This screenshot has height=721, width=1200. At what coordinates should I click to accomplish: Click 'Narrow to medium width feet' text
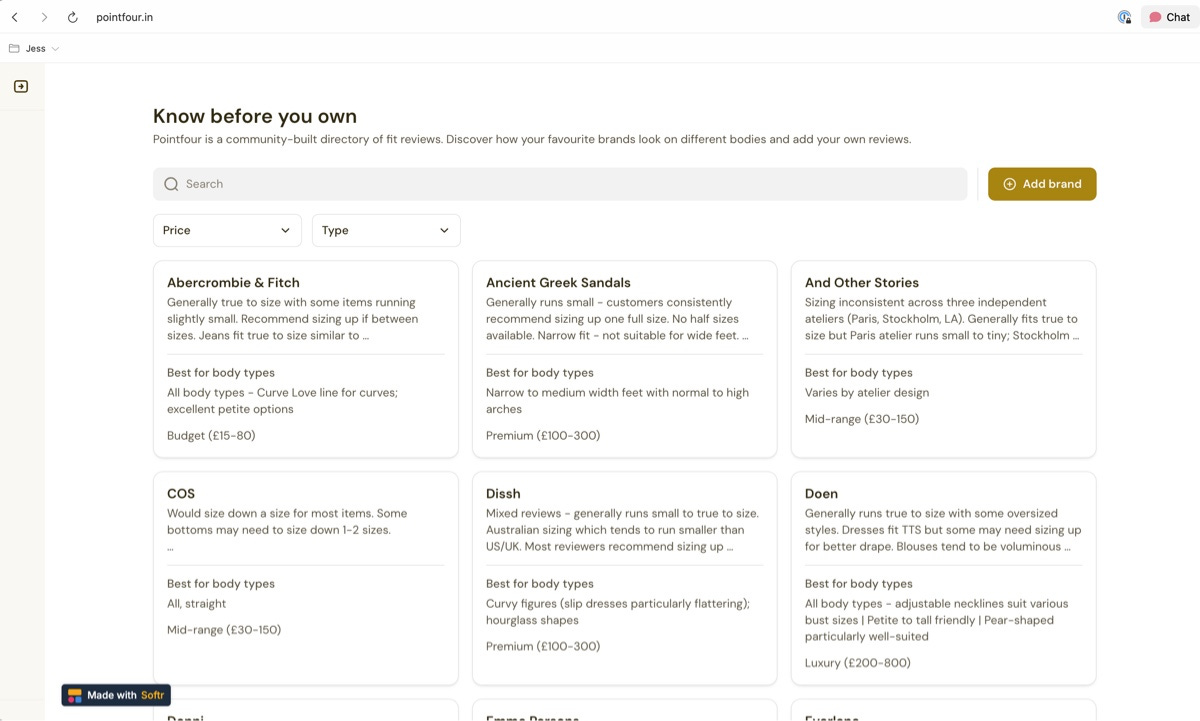click(x=617, y=401)
